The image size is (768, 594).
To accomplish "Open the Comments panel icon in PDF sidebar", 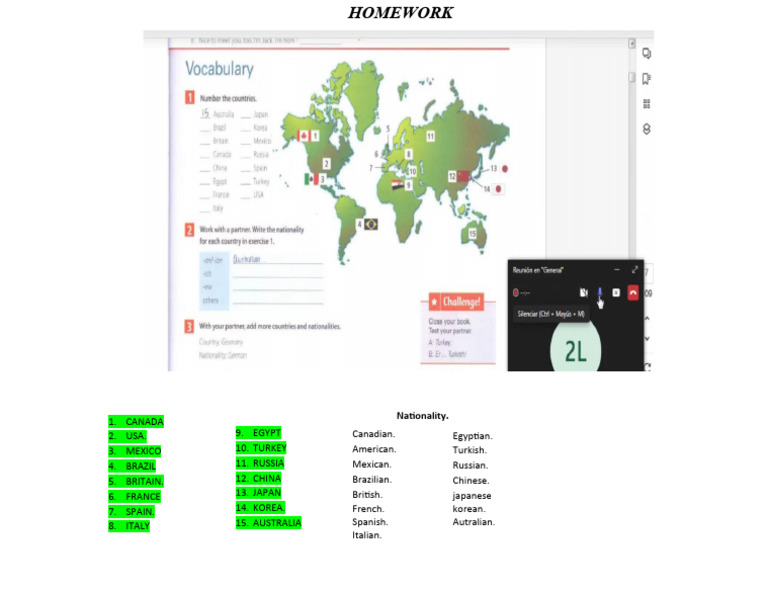I will [x=647, y=53].
